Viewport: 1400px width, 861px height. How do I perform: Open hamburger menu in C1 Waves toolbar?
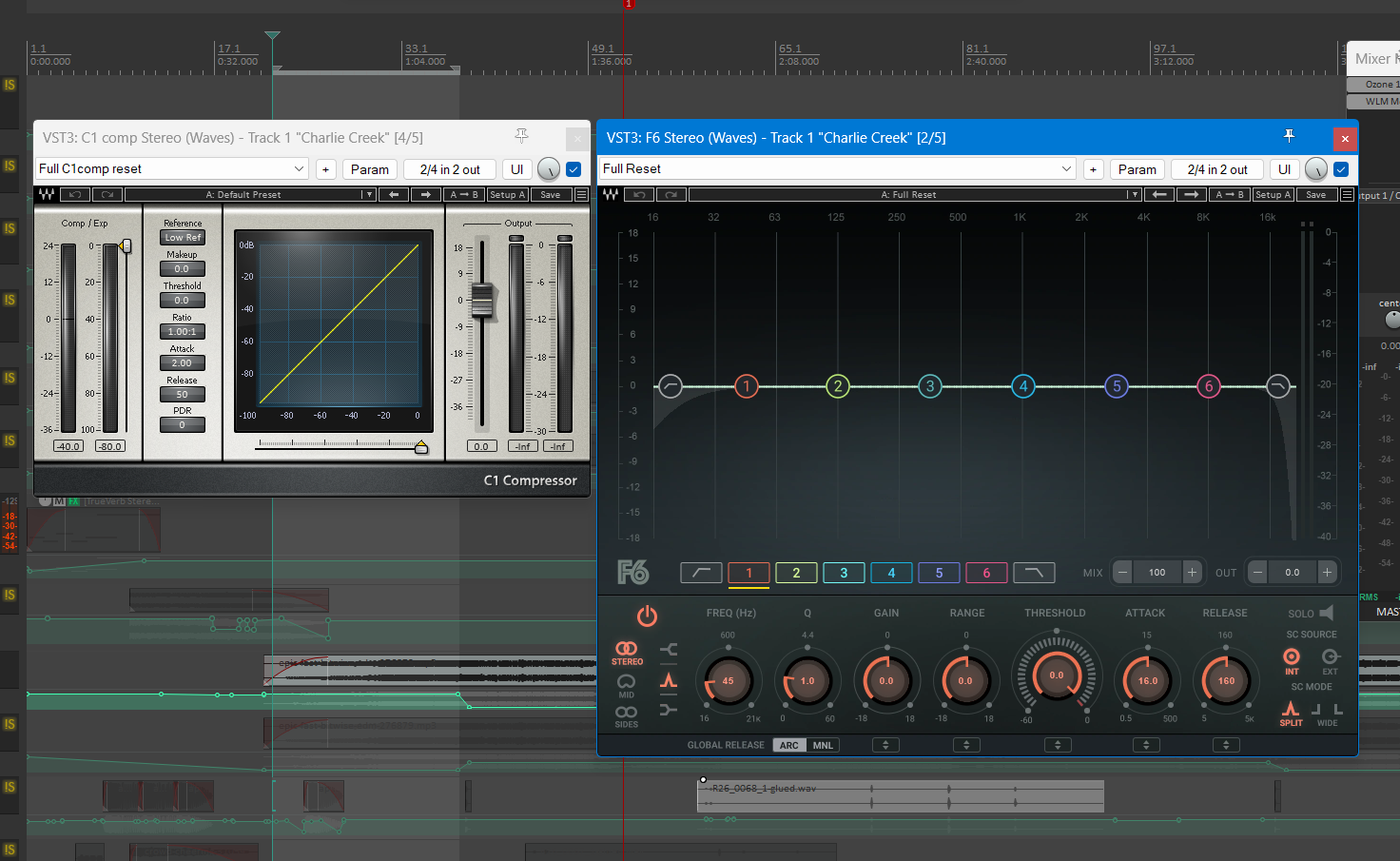(581, 194)
